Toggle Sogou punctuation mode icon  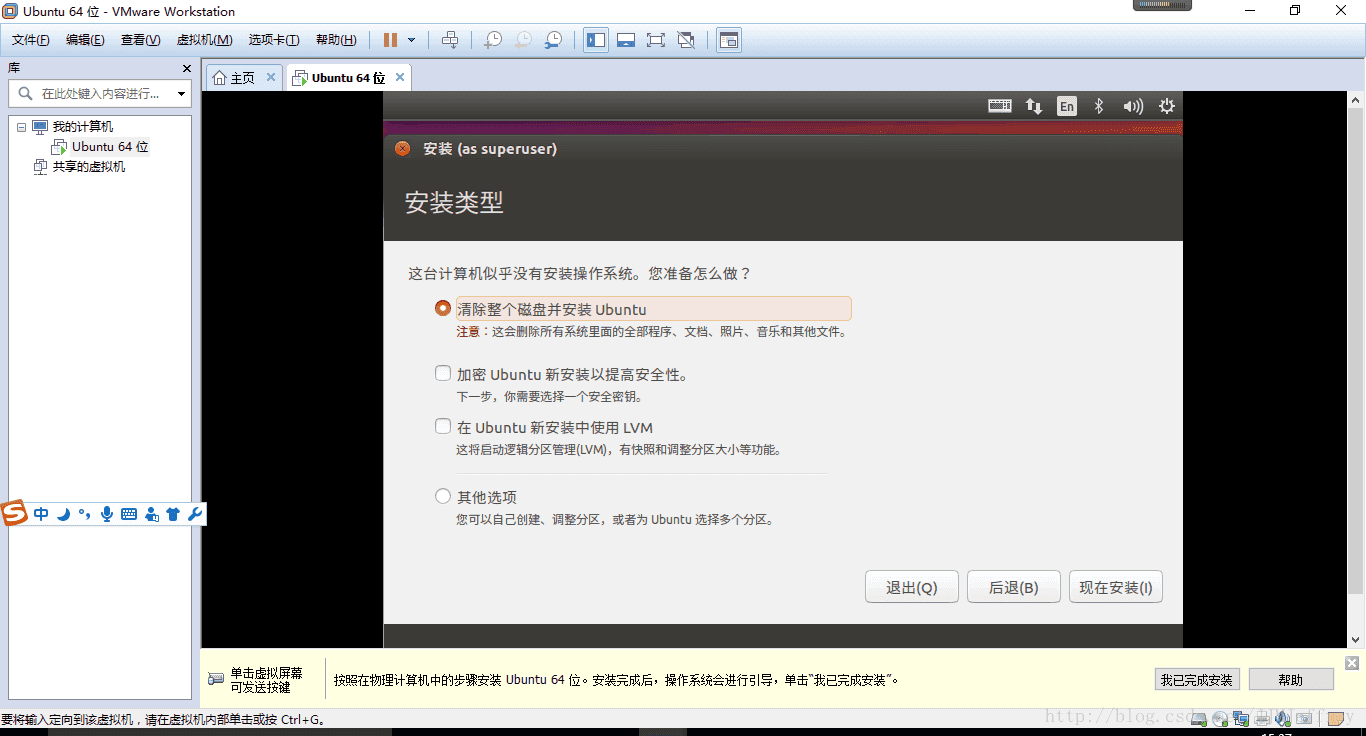84,514
